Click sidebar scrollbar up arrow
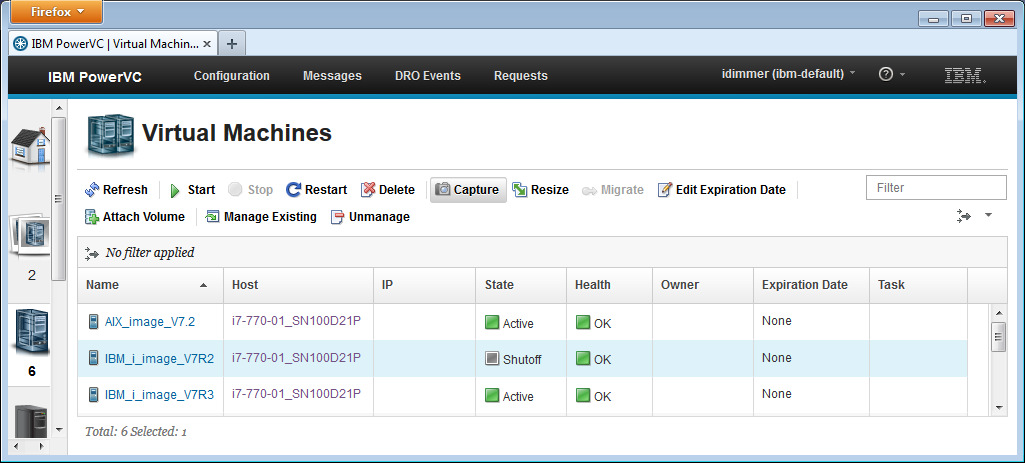This screenshot has width=1025, height=463. pos(59,108)
